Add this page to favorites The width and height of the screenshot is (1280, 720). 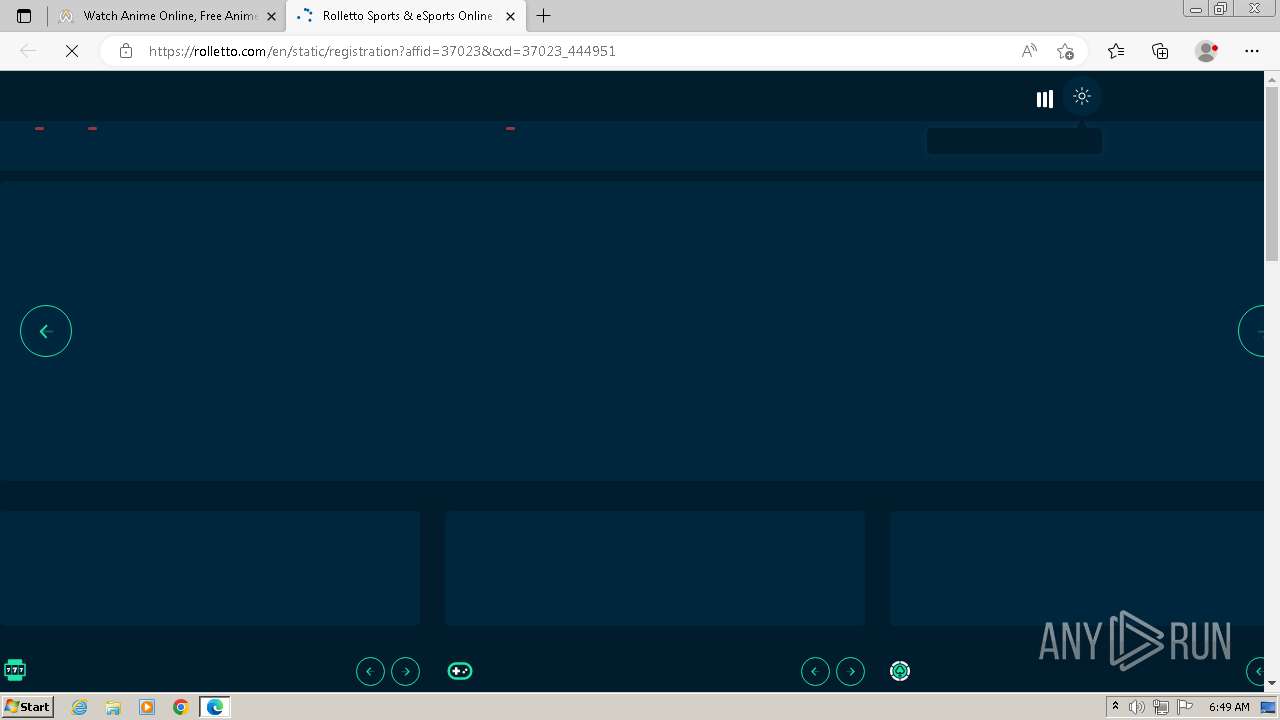(1065, 51)
